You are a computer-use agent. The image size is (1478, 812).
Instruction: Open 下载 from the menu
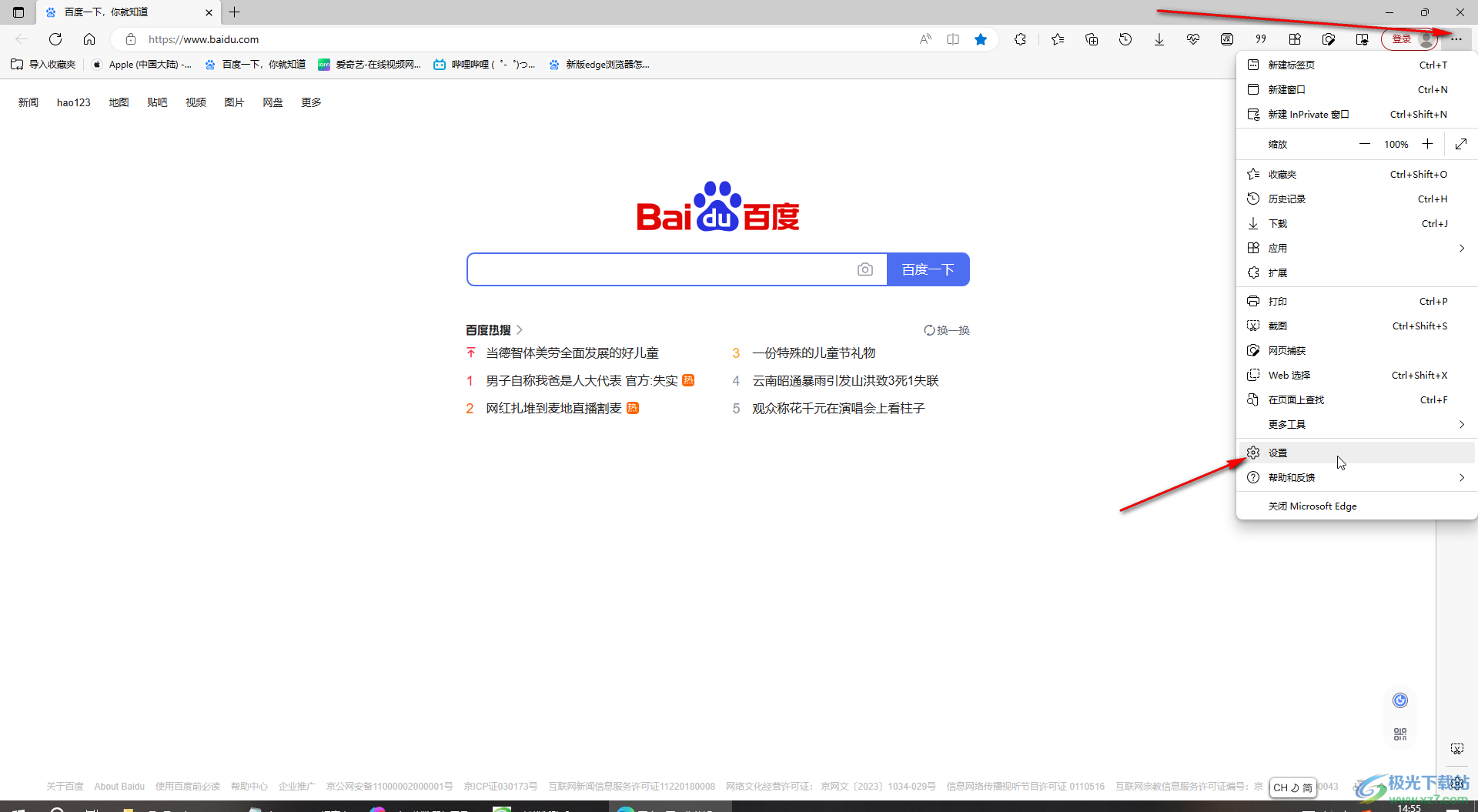(x=1356, y=223)
